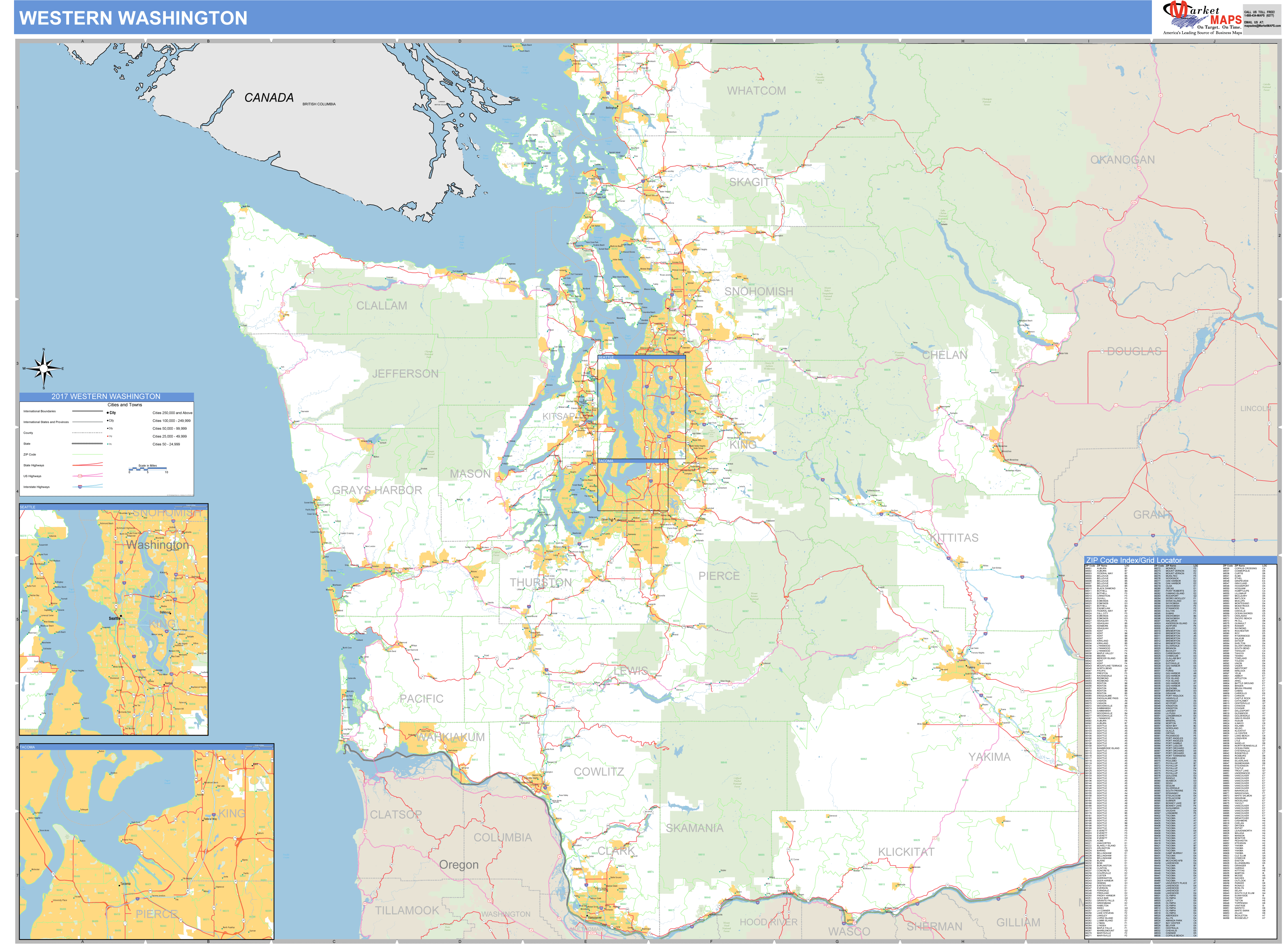Click the mapsales@MarketMAPS.com email address
The height and width of the screenshot is (945, 1288).
1262,26
